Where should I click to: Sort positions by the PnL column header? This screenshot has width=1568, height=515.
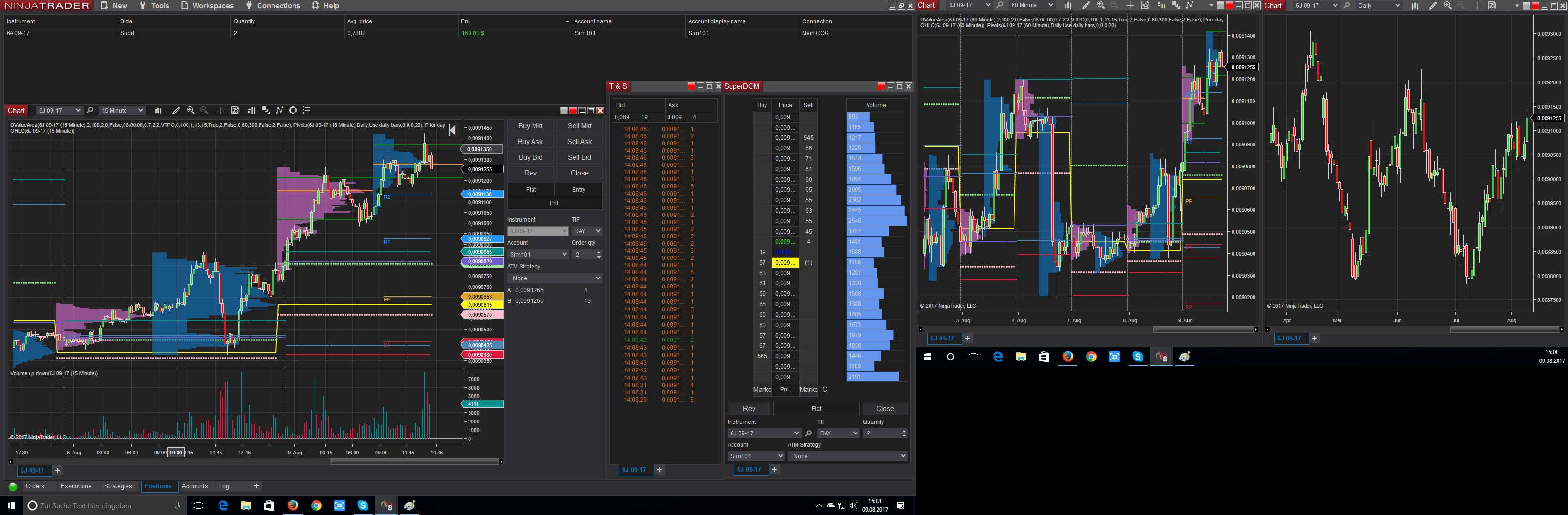(x=515, y=21)
